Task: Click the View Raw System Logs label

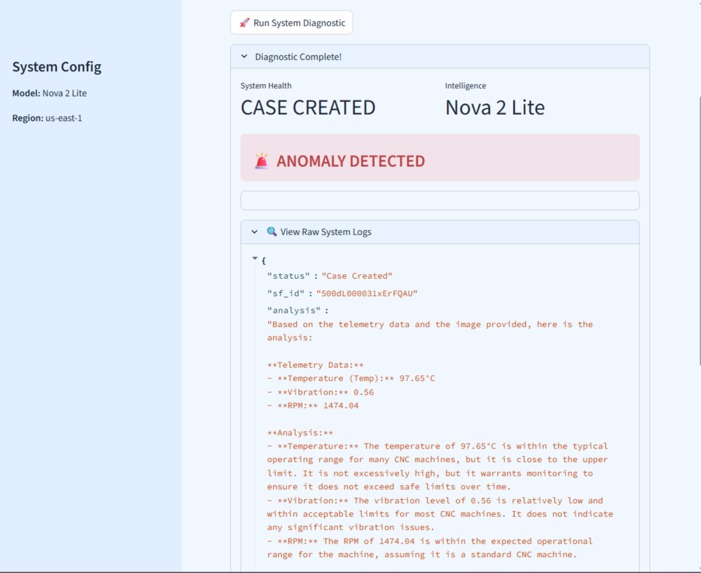Action: tap(326, 232)
